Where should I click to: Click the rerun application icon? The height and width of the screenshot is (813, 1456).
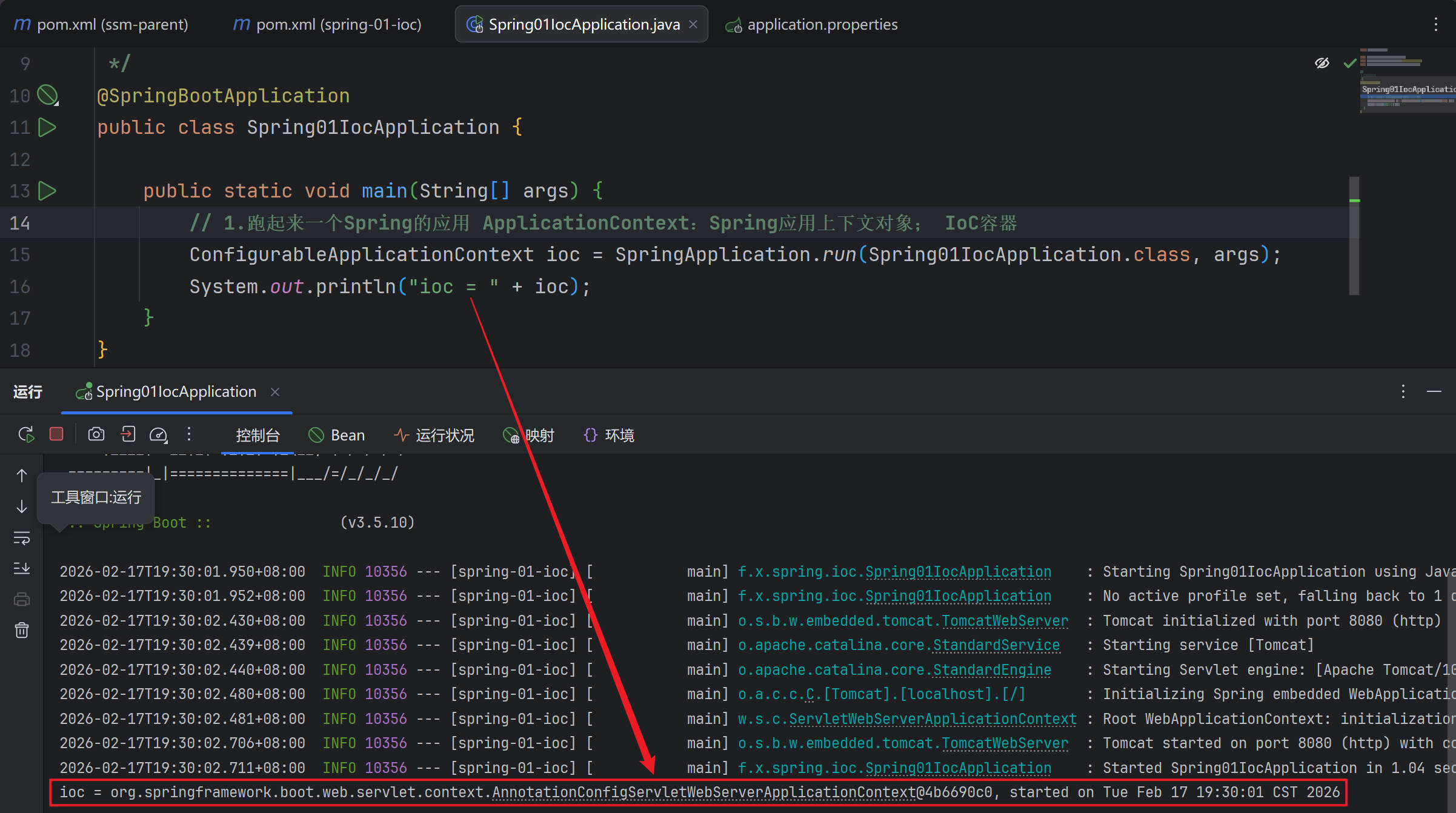(25, 434)
